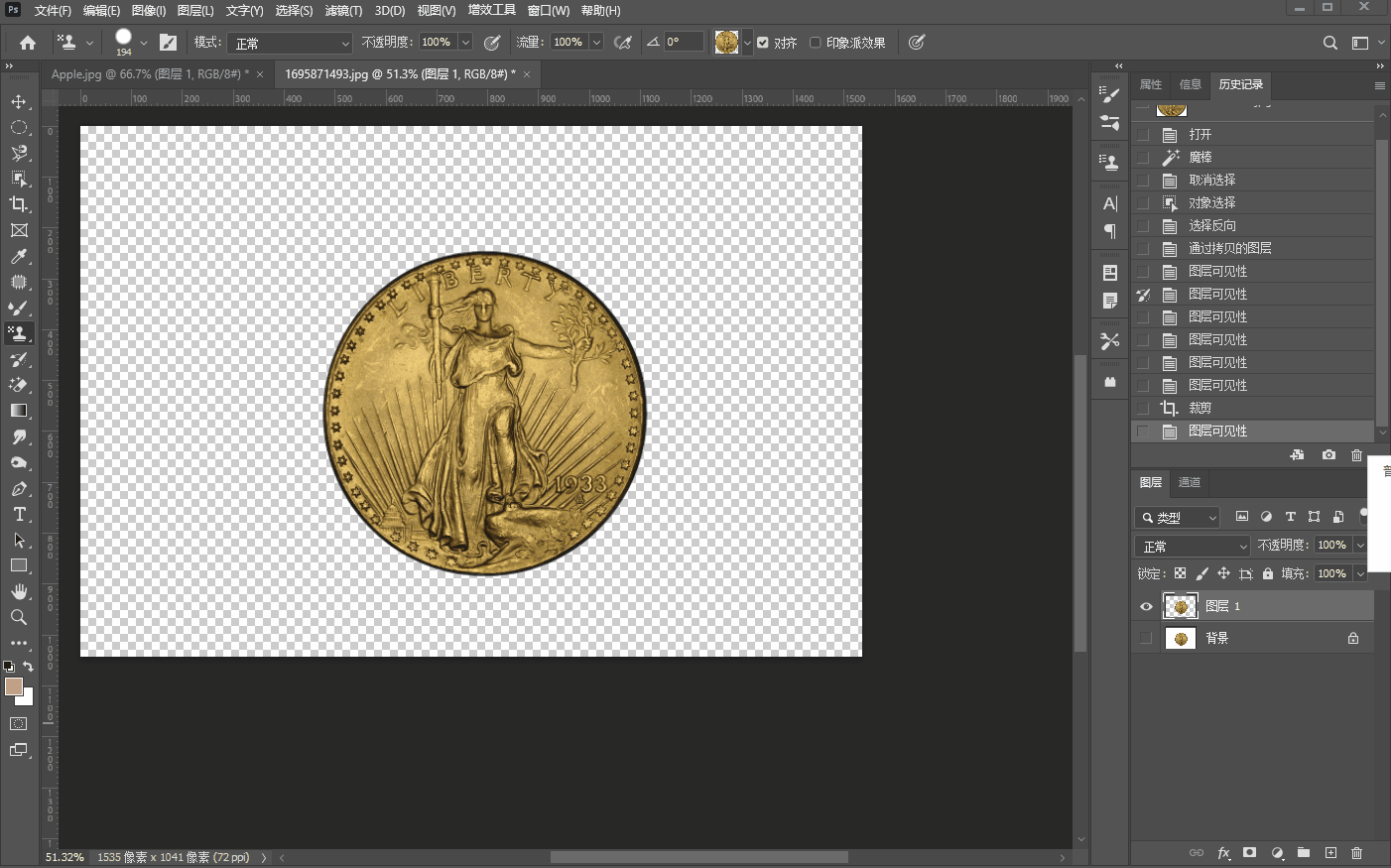Select the Elliptical Marquee tool
Viewport: 1391px width, 868px height.
[x=19, y=127]
